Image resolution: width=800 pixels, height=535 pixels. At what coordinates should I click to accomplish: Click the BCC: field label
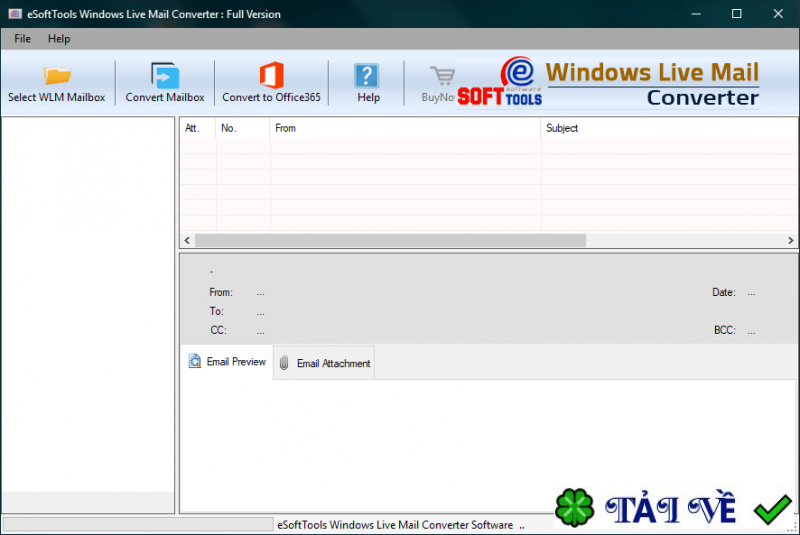(725, 330)
